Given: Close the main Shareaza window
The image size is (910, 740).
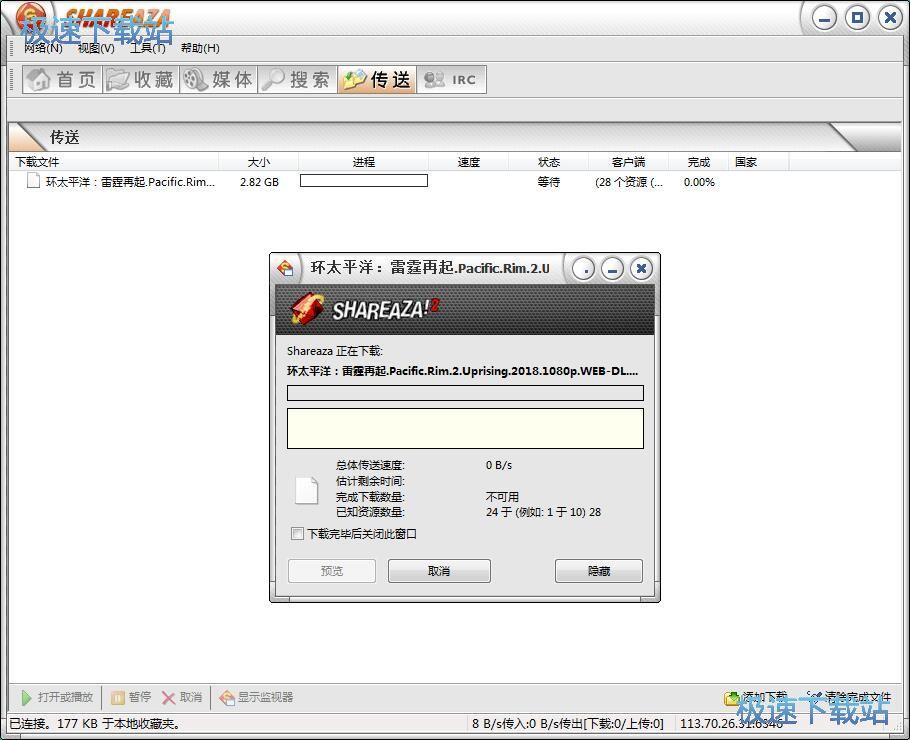Looking at the screenshot, I should [890, 18].
